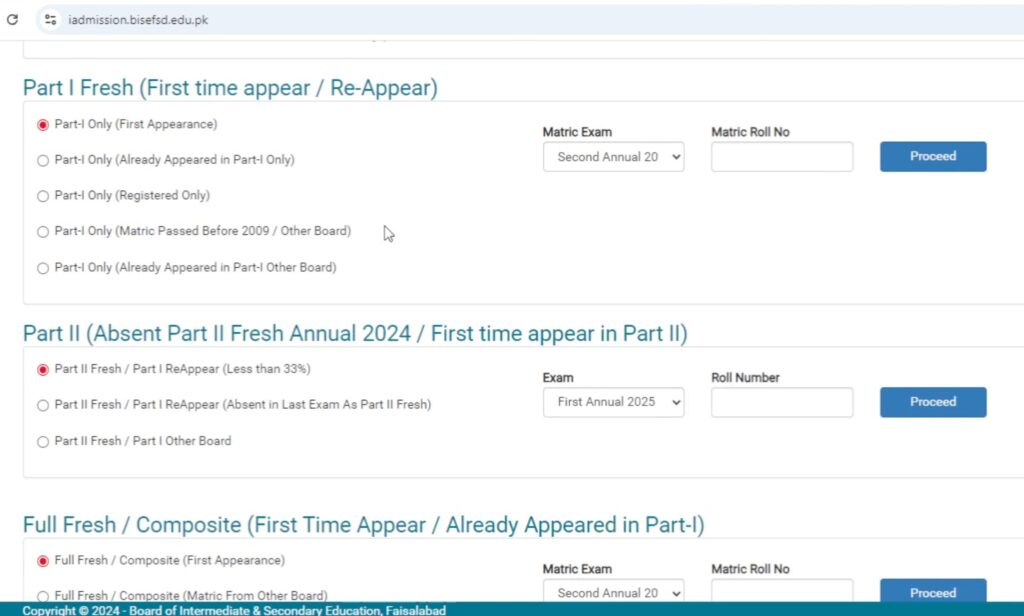Open Exam dropdown showing First Annual 2025
Screen dimensions: 1024x616
[613, 402]
